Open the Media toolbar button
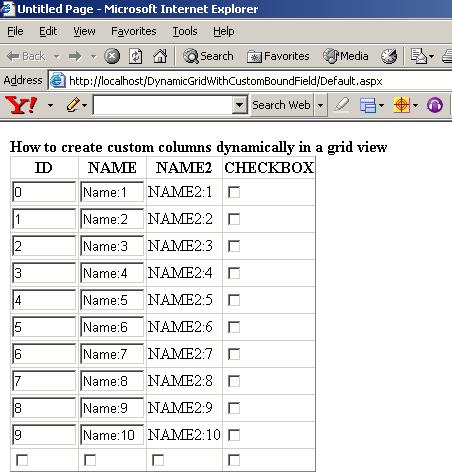Screen dimensions: 452x472 point(346,56)
